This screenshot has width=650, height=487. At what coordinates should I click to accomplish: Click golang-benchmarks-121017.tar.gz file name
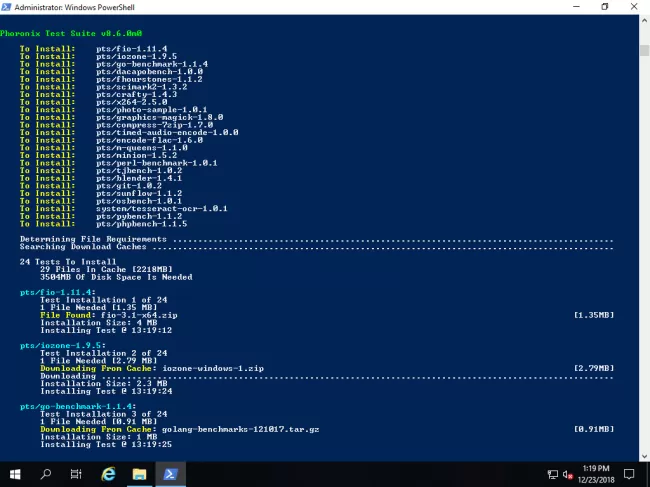coord(241,429)
